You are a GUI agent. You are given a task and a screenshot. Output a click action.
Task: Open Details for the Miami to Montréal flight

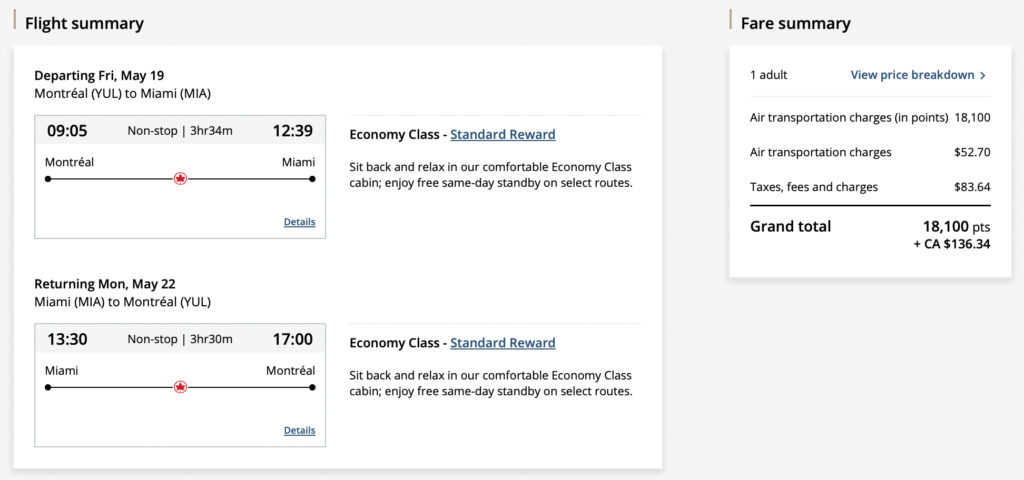pos(299,430)
